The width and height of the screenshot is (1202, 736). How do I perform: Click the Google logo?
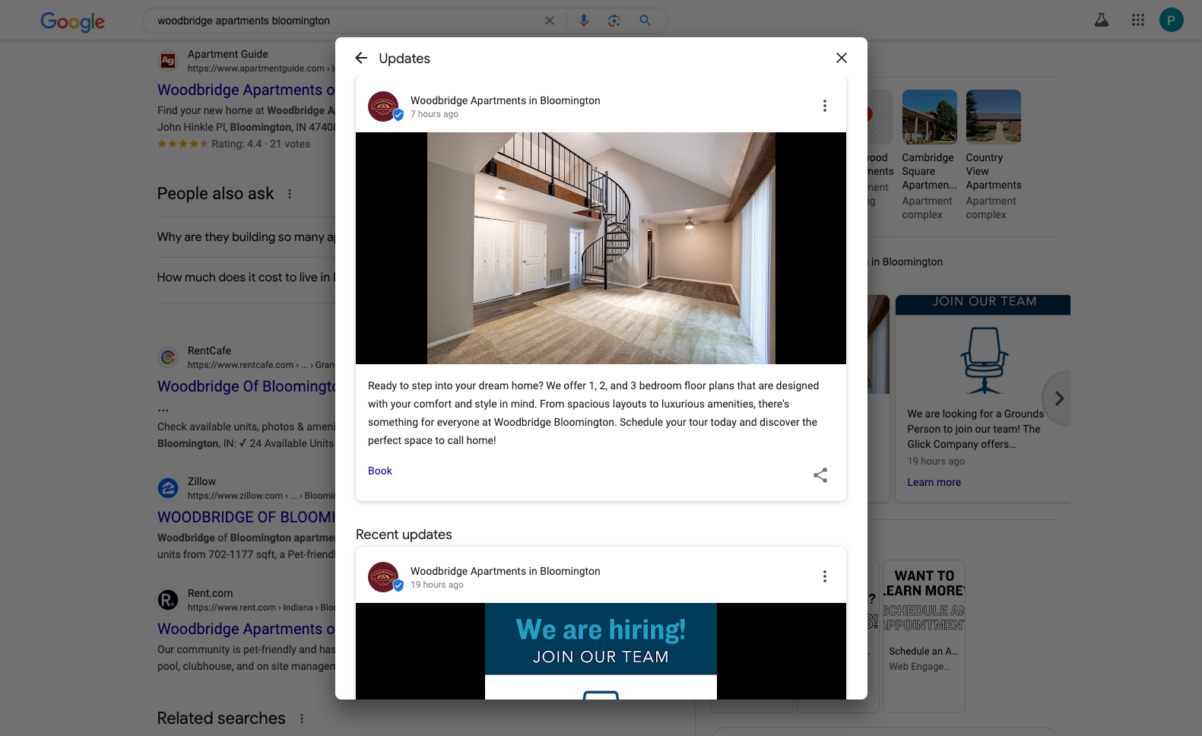point(71,21)
